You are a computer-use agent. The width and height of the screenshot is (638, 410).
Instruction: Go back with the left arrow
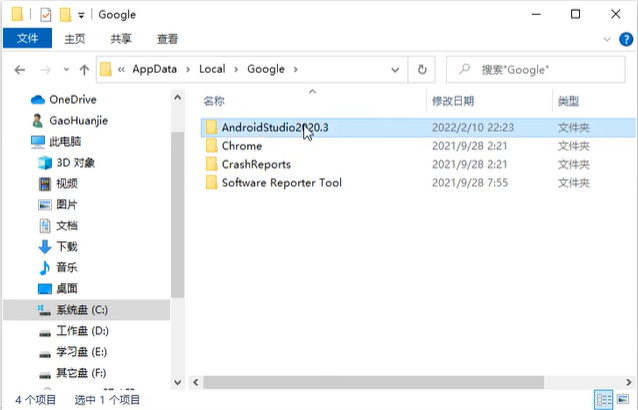pyautogui.click(x=20, y=70)
